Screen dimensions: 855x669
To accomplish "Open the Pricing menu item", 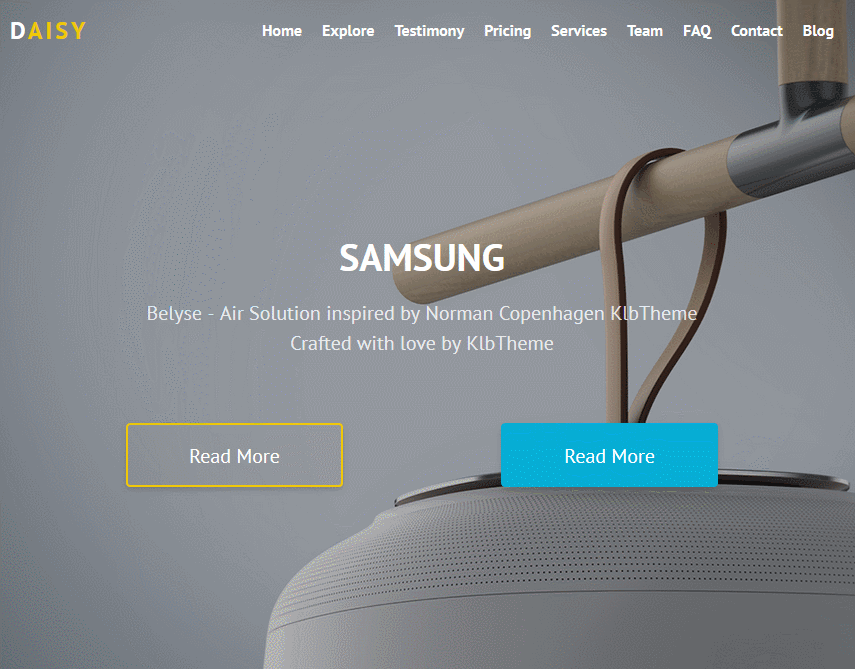I will point(508,31).
